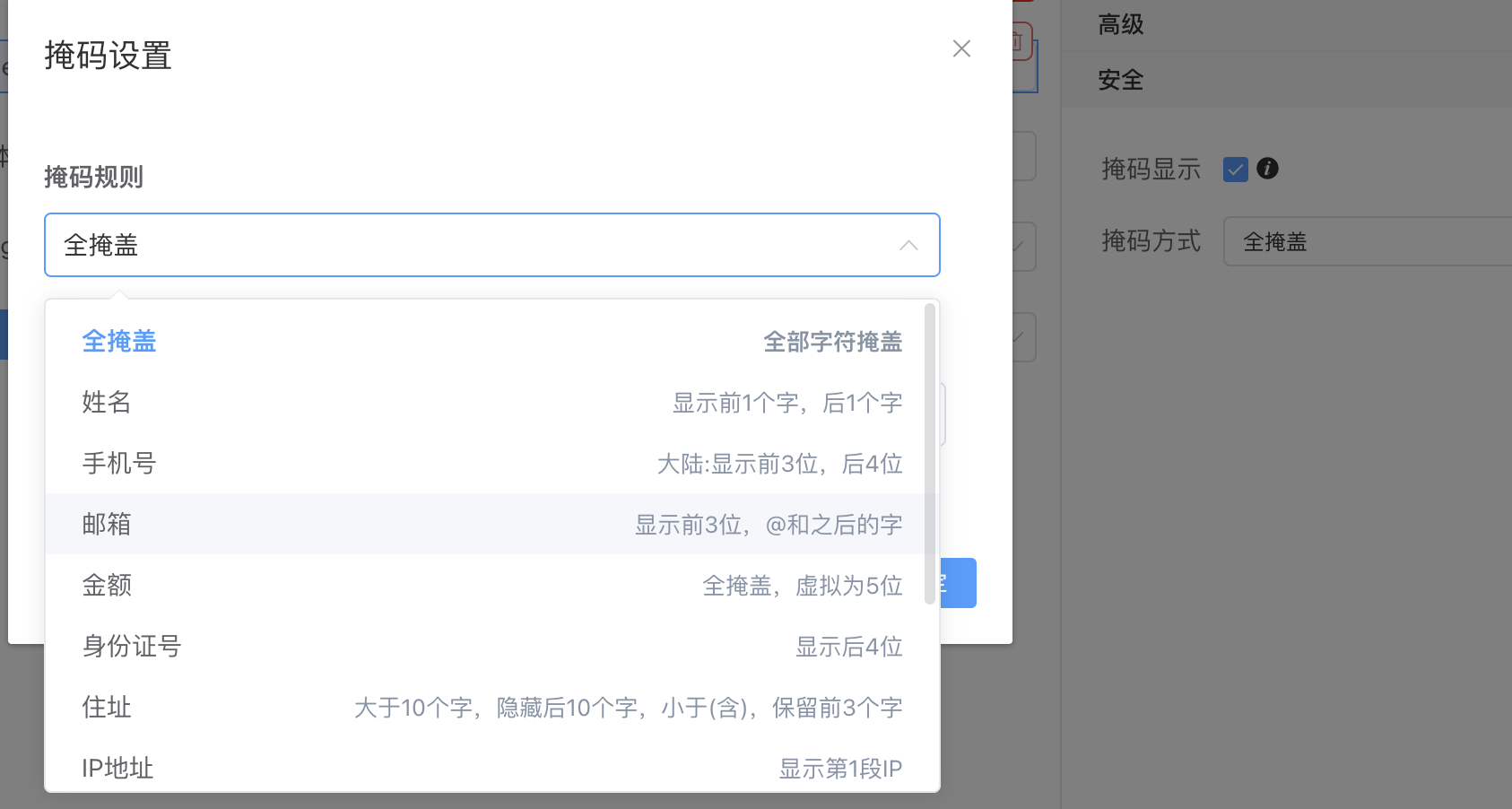The width and height of the screenshot is (1512, 809).
Task: Select the highlighted 全掩盖 option in the list
Action: coord(119,342)
